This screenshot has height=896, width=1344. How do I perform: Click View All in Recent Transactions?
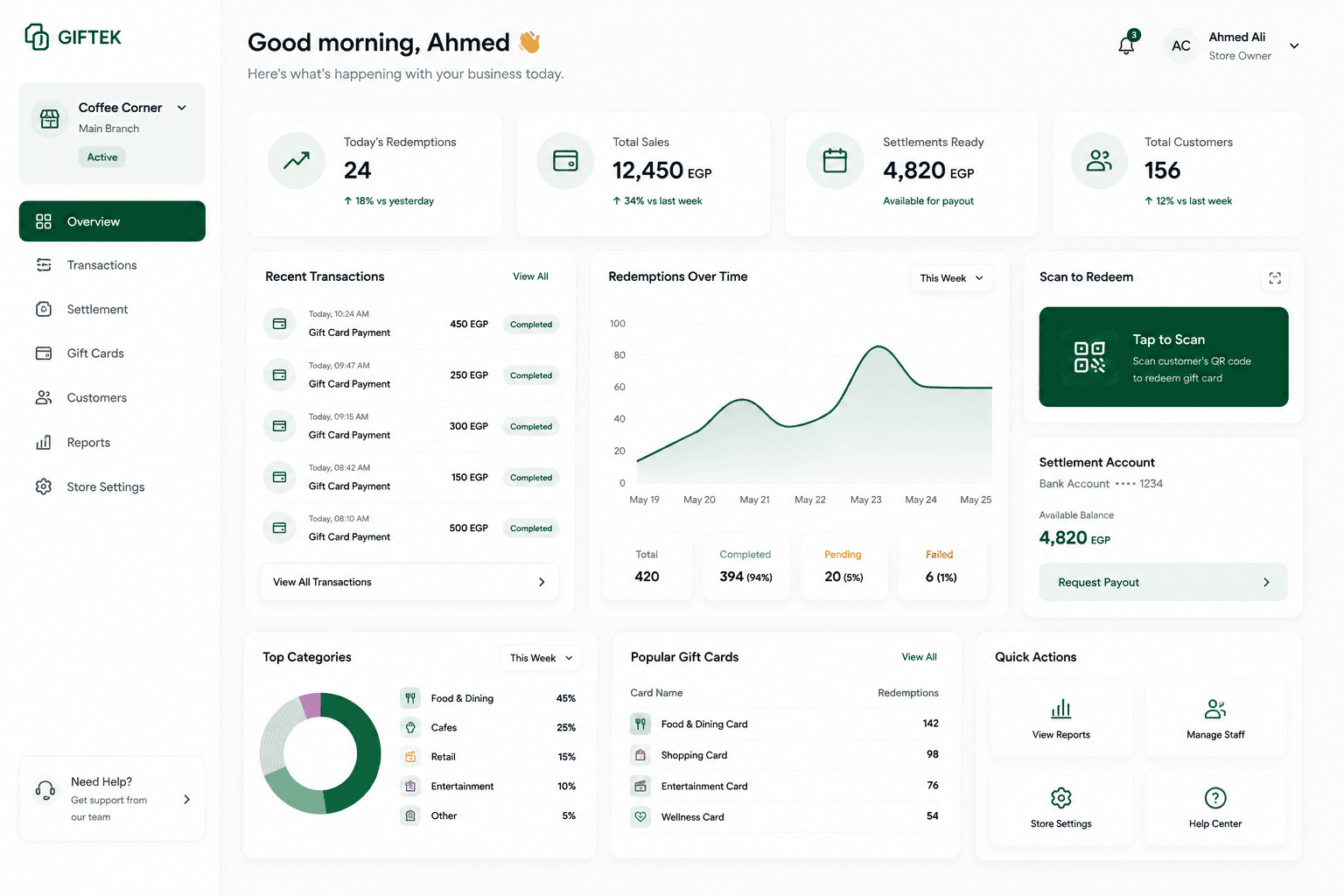point(530,276)
